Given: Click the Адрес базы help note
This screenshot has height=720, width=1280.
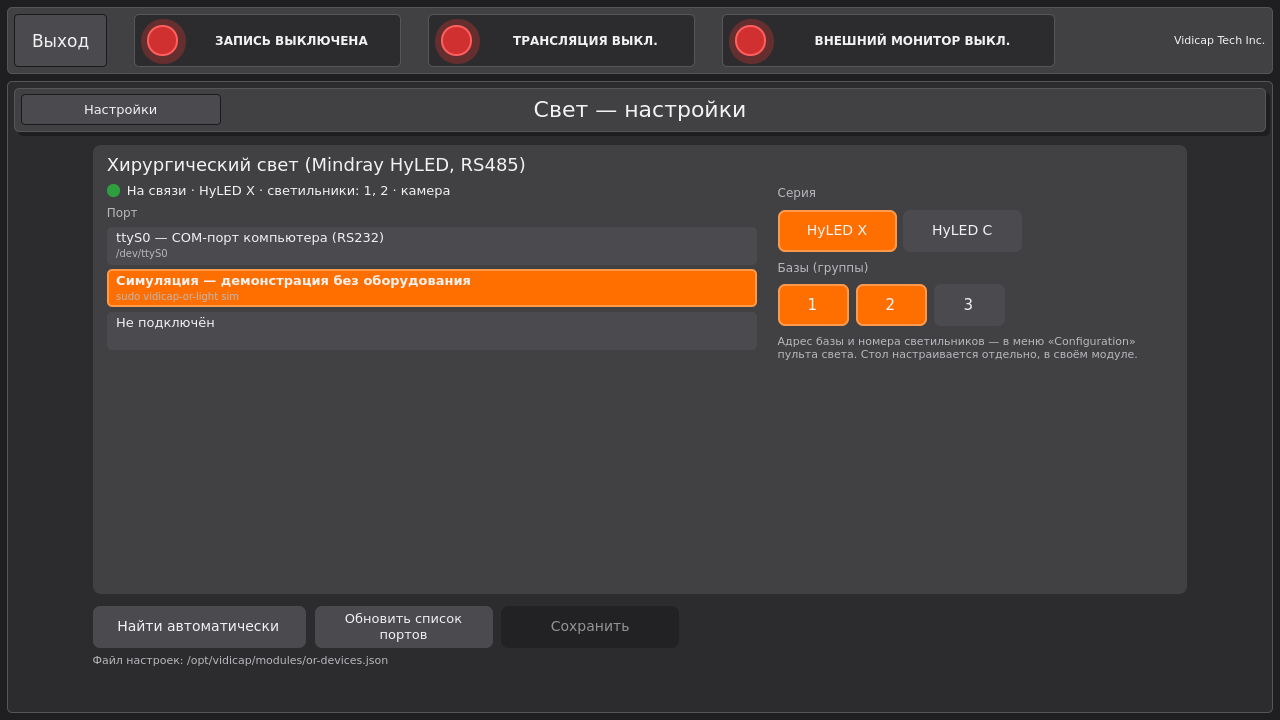Looking at the screenshot, I should coord(958,348).
